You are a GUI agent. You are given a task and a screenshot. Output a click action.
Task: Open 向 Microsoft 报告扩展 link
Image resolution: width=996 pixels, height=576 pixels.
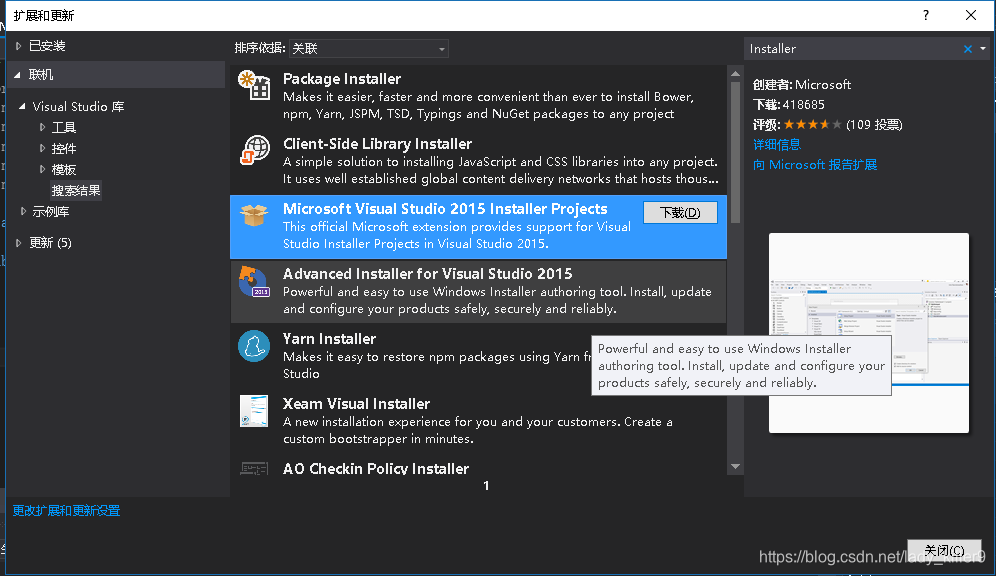point(815,165)
